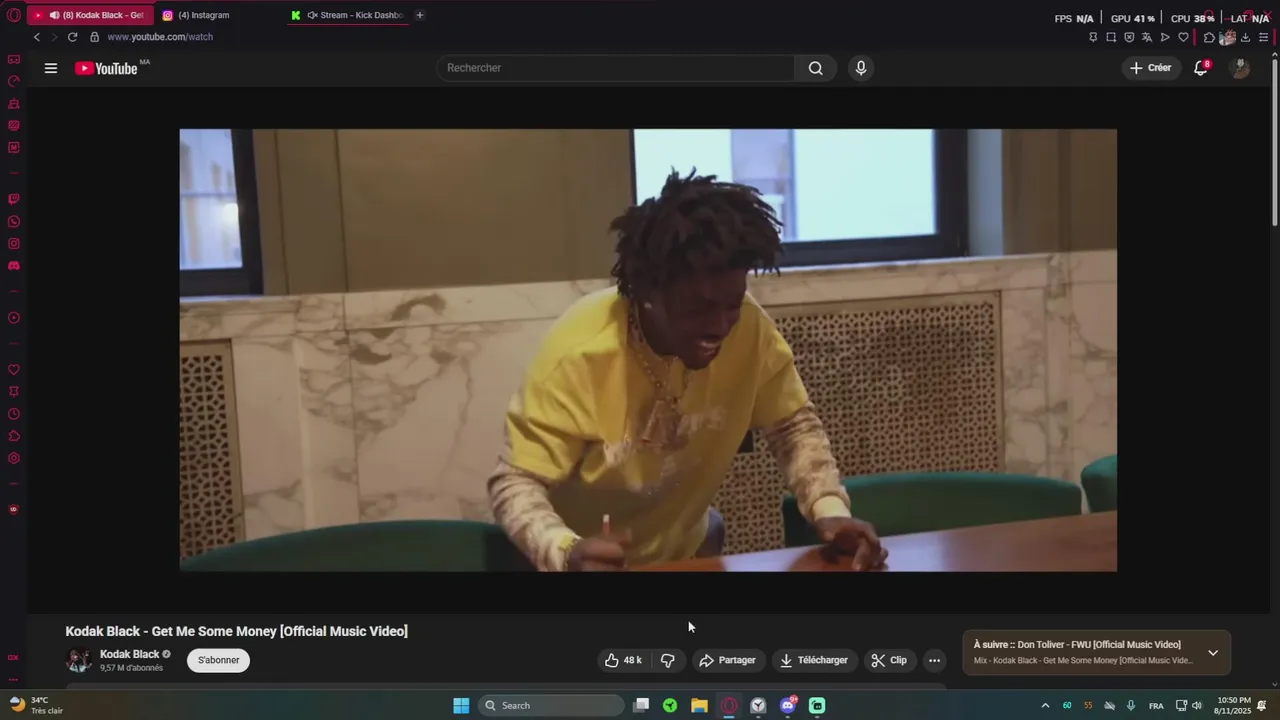Click the Clip scissors button
Screen dimensions: 1280x720
click(x=889, y=660)
